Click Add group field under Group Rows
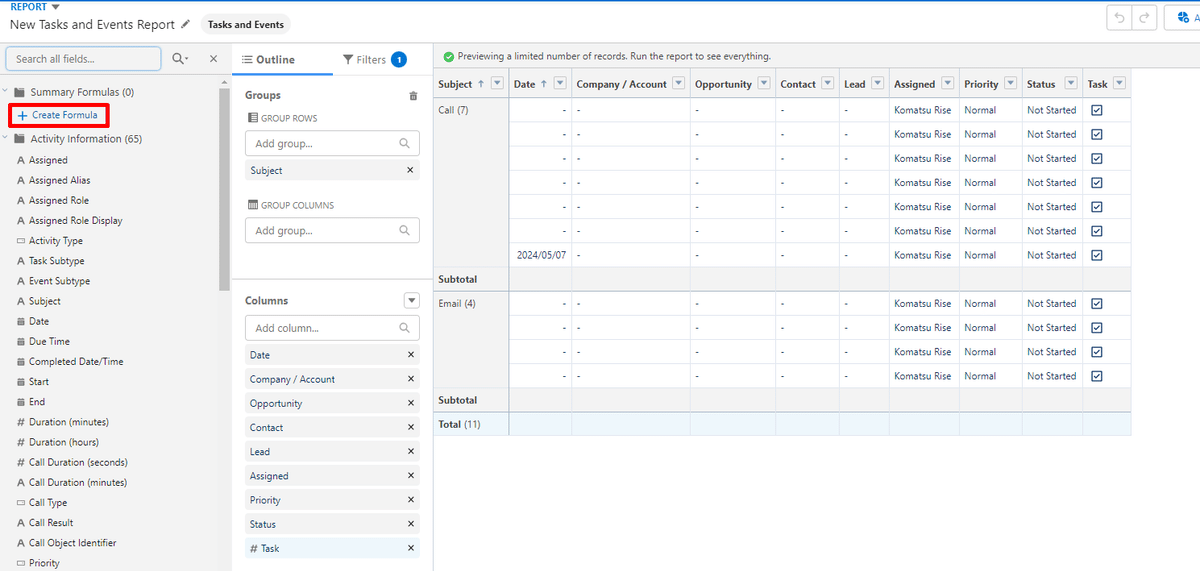The width and height of the screenshot is (1200, 571). tap(332, 144)
